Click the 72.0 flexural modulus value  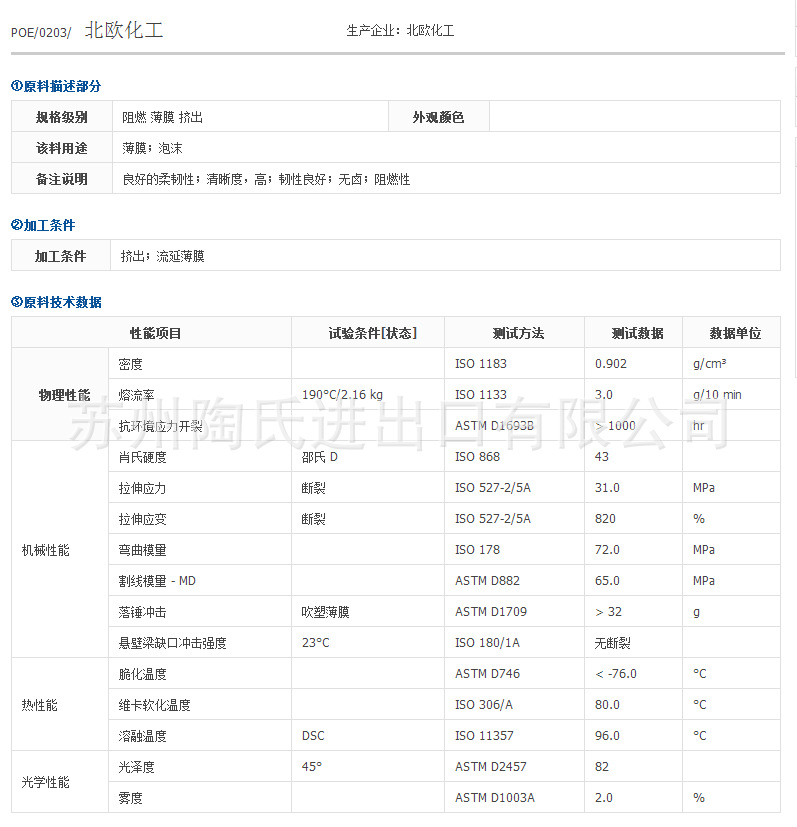[607, 550]
